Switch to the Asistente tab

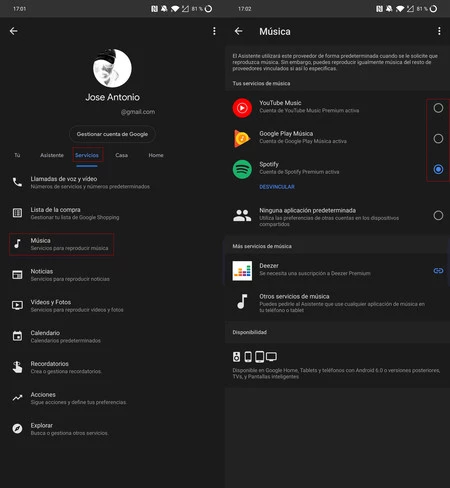[52, 155]
